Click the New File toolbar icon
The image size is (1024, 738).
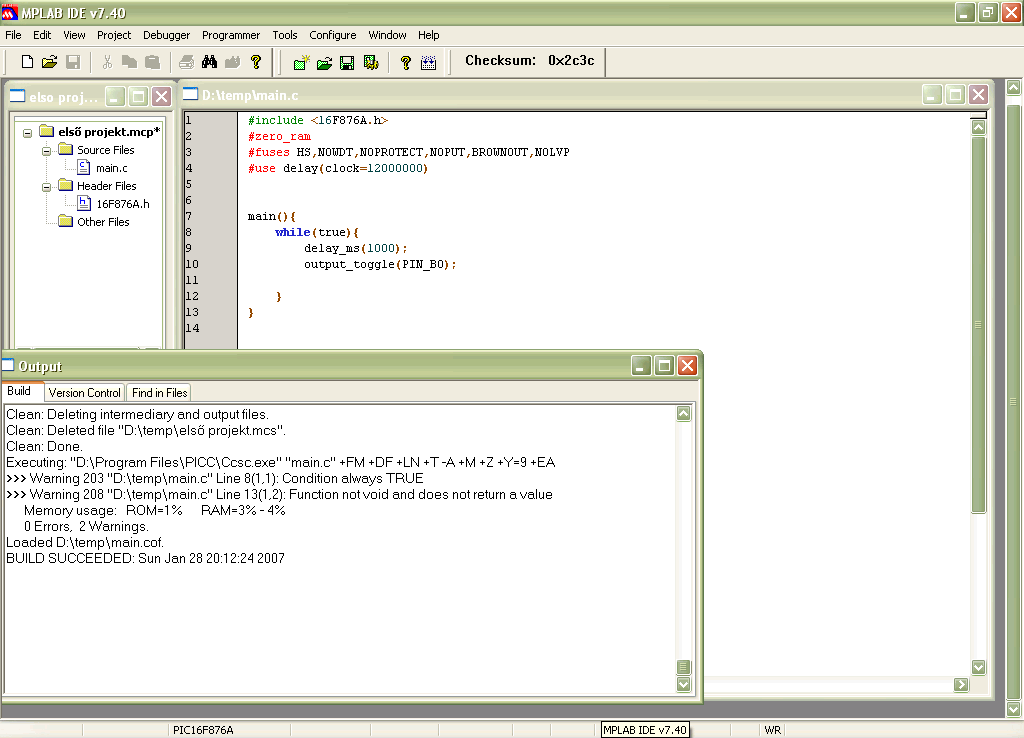(x=27, y=62)
